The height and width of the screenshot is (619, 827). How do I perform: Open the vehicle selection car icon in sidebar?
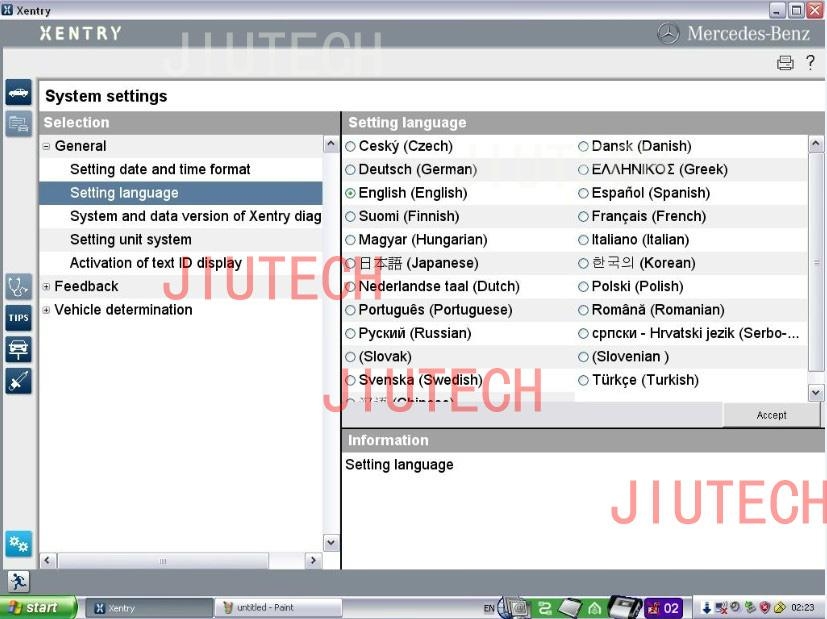18,93
